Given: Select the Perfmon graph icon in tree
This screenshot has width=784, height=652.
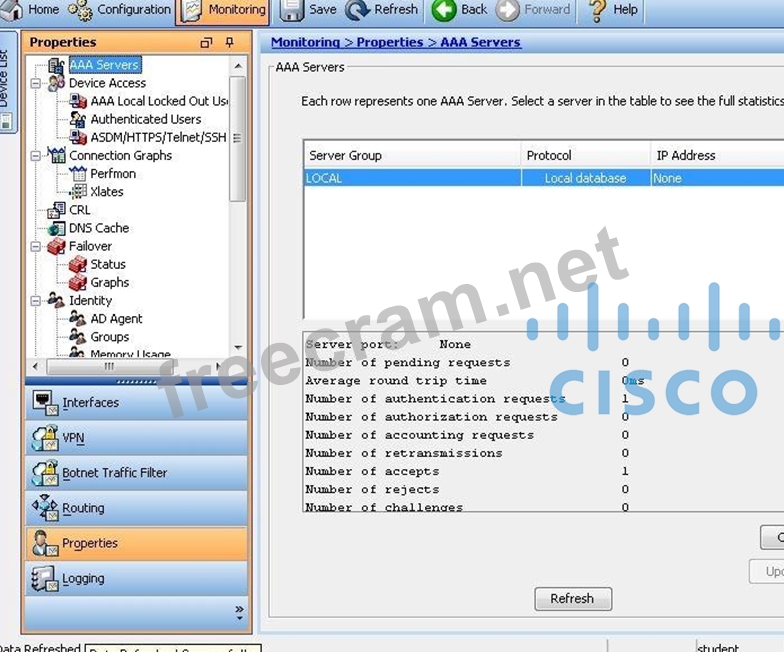Looking at the screenshot, I should (x=78, y=174).
